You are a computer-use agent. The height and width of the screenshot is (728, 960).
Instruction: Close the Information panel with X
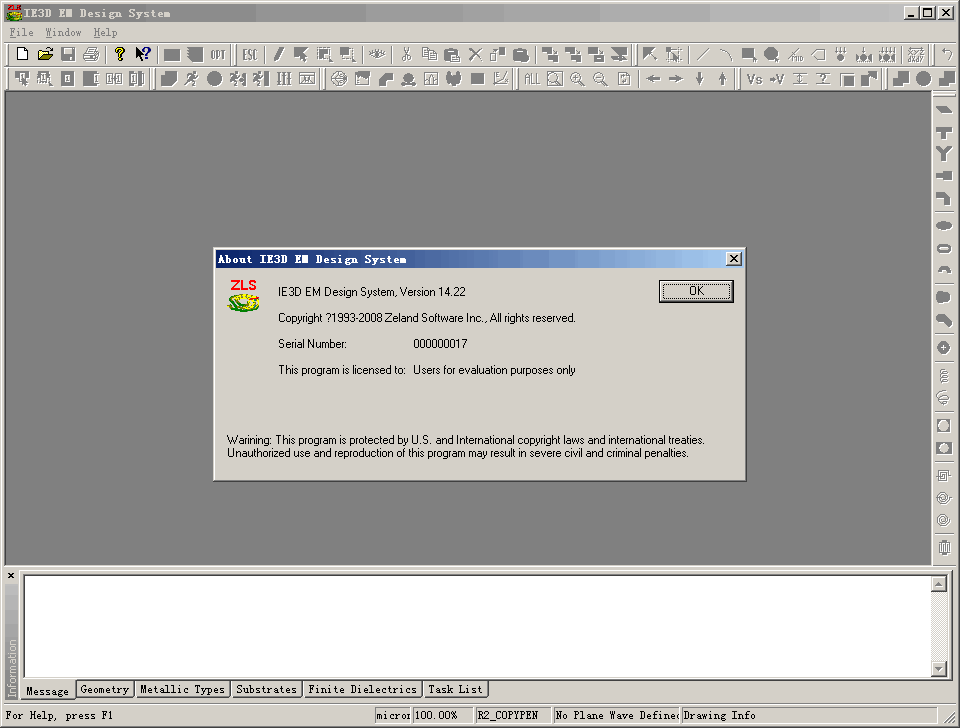coord(11,576)
